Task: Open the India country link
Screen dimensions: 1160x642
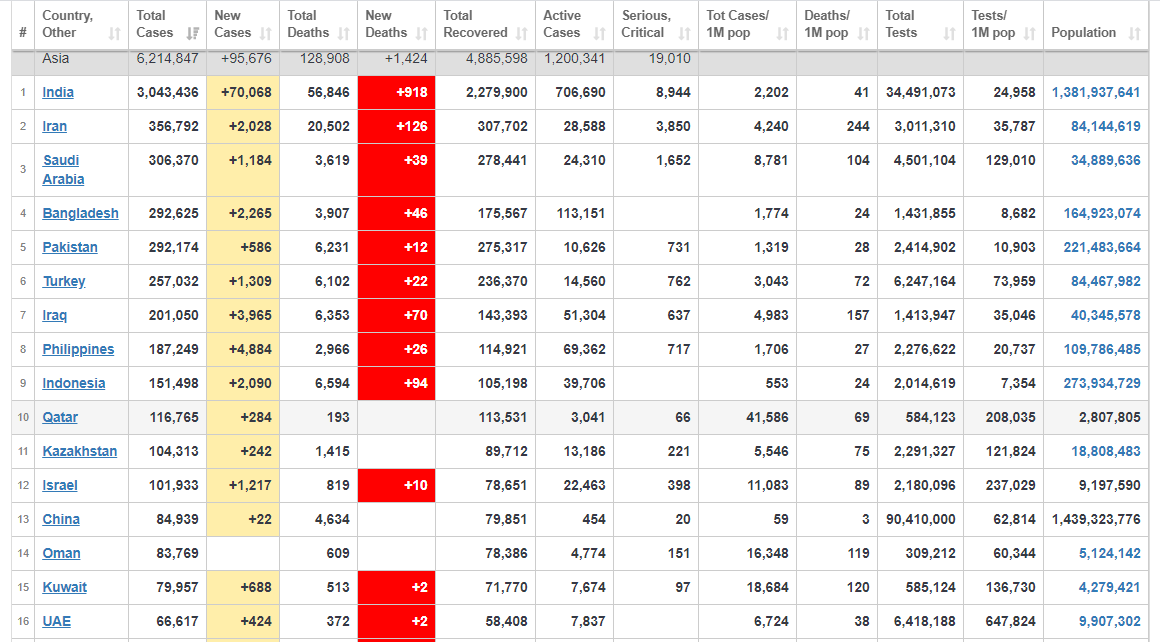Action: (58, 92)
